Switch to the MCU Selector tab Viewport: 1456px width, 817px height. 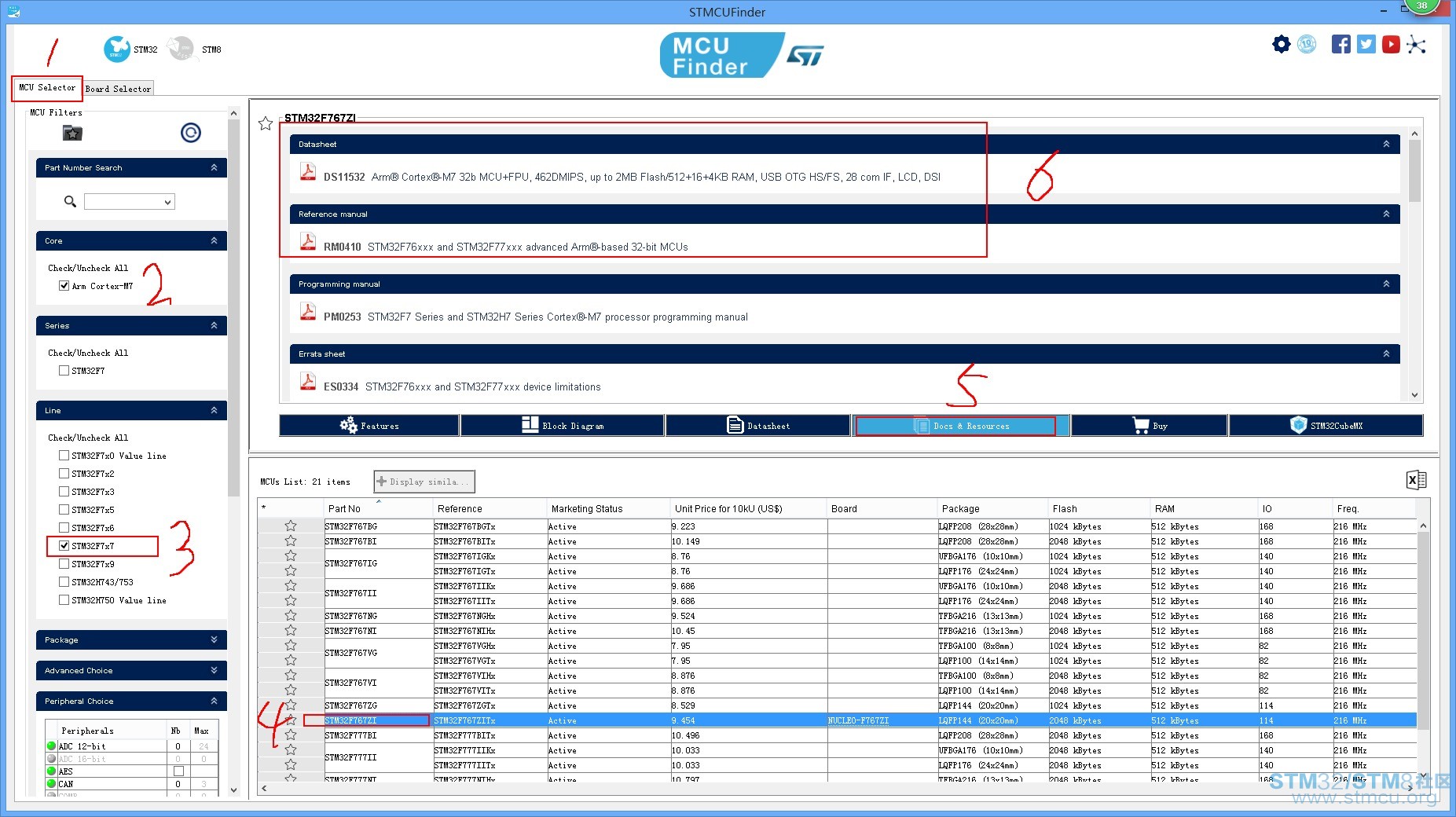[47, 88]
